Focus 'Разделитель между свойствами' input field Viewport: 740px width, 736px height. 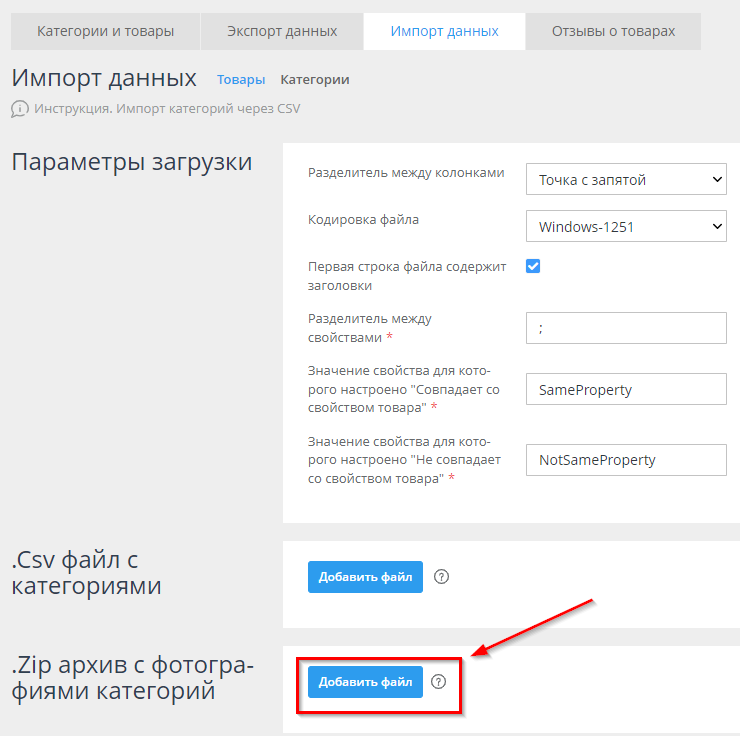[x=625, y=328]
